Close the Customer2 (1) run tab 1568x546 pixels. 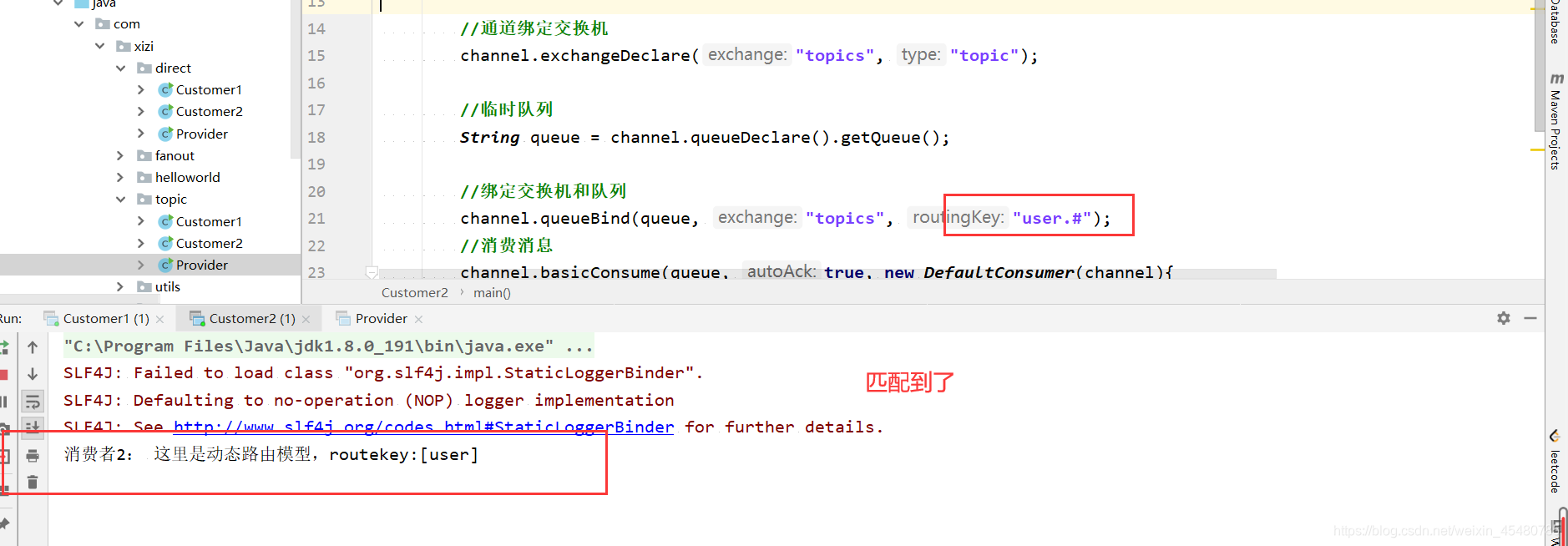[x=306, y=319]
